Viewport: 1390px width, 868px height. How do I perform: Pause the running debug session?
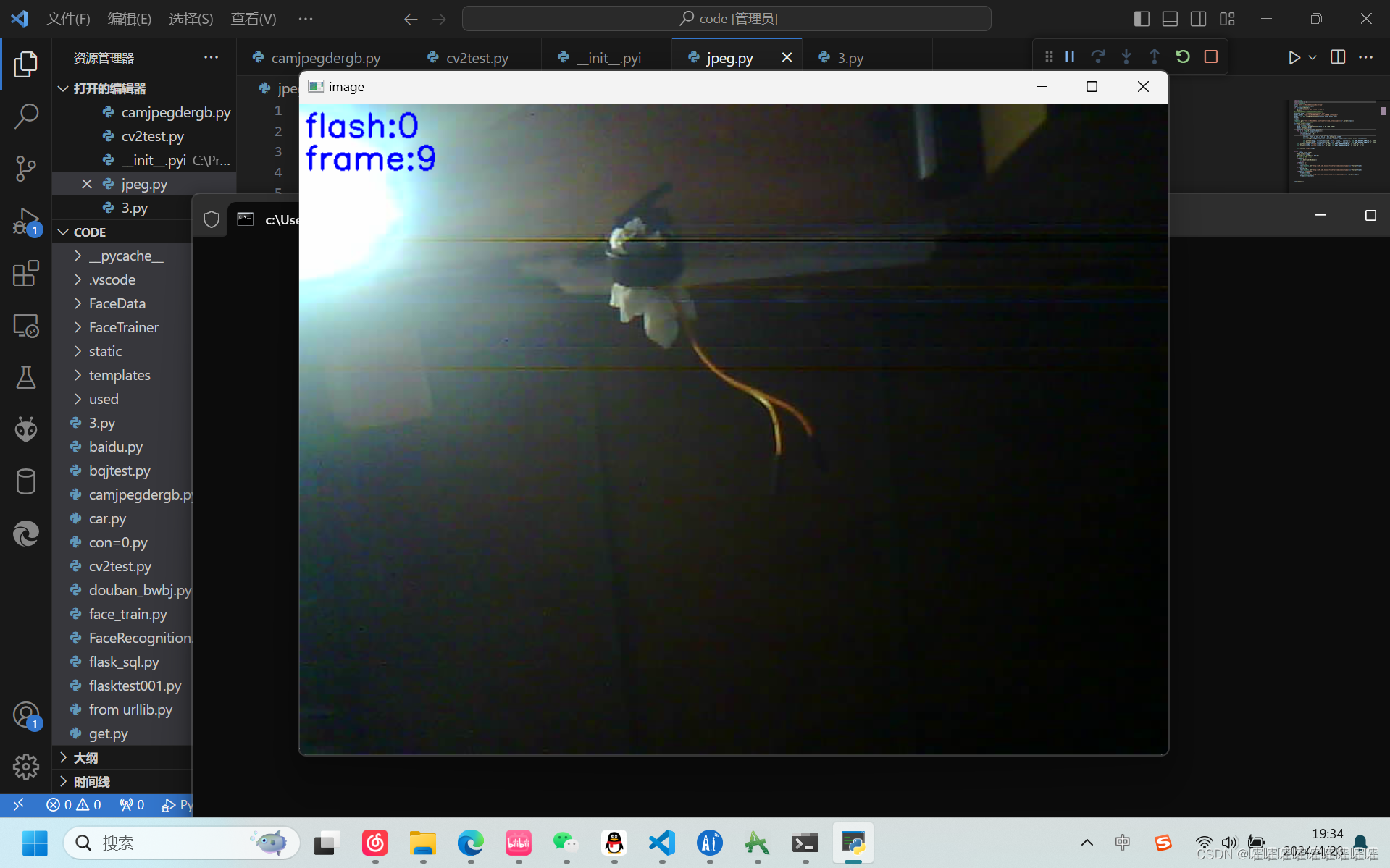[1070, 56]
